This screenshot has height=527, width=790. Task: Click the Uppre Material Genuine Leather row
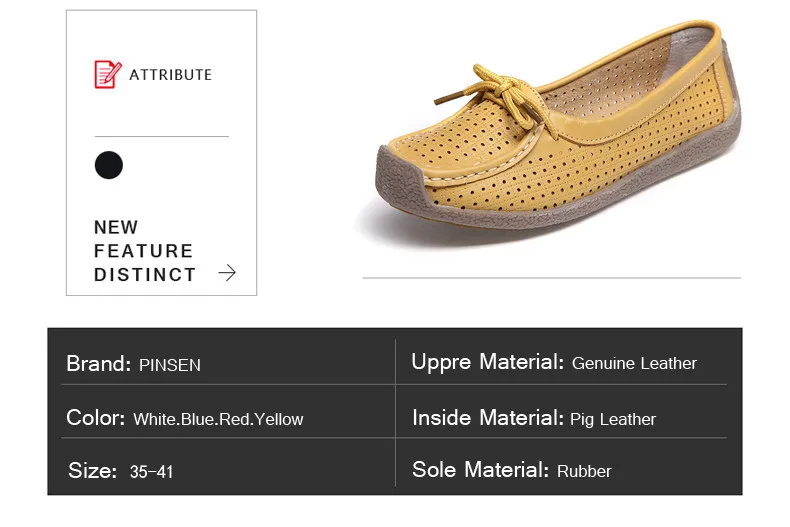pos(562,363)
